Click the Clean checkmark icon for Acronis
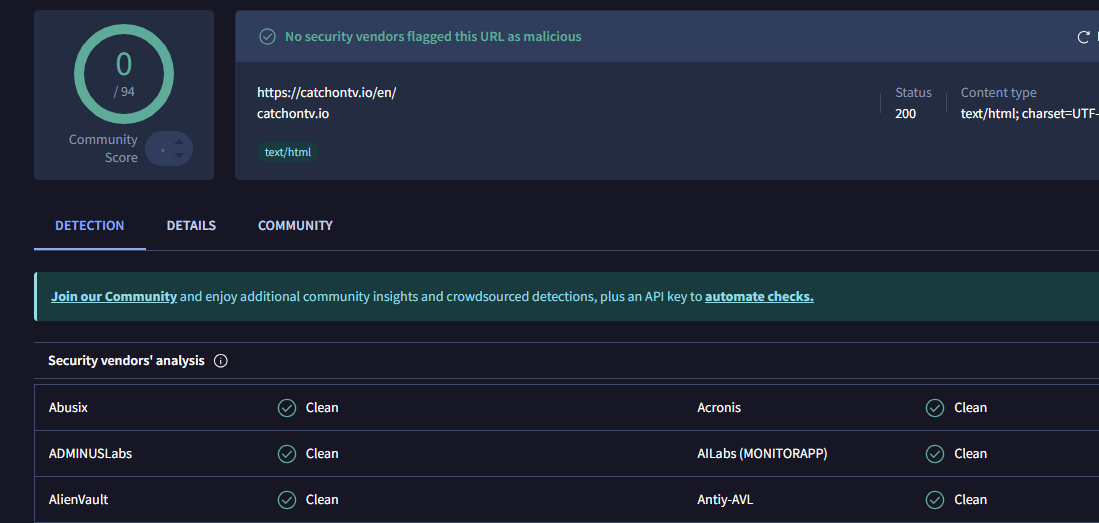 pos(935,408)
